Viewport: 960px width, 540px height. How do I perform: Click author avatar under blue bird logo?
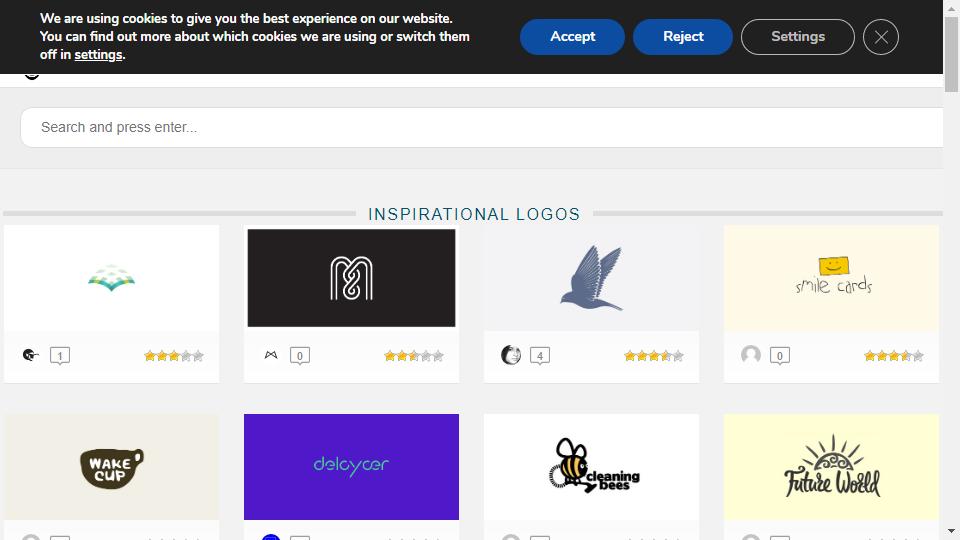point(511,355)
